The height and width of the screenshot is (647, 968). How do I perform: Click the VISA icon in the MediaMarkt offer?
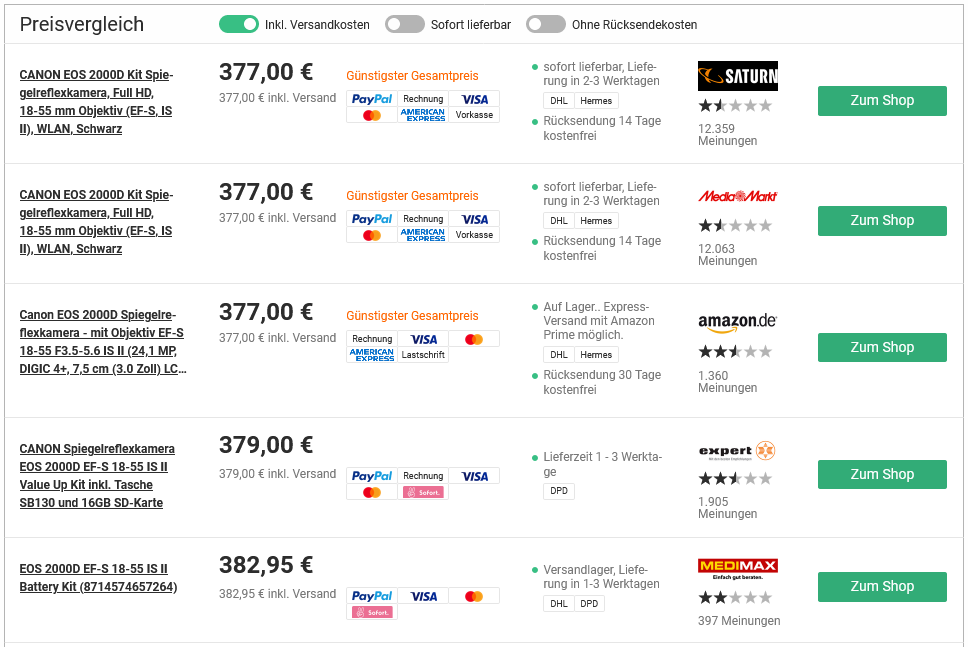(474, 219)
